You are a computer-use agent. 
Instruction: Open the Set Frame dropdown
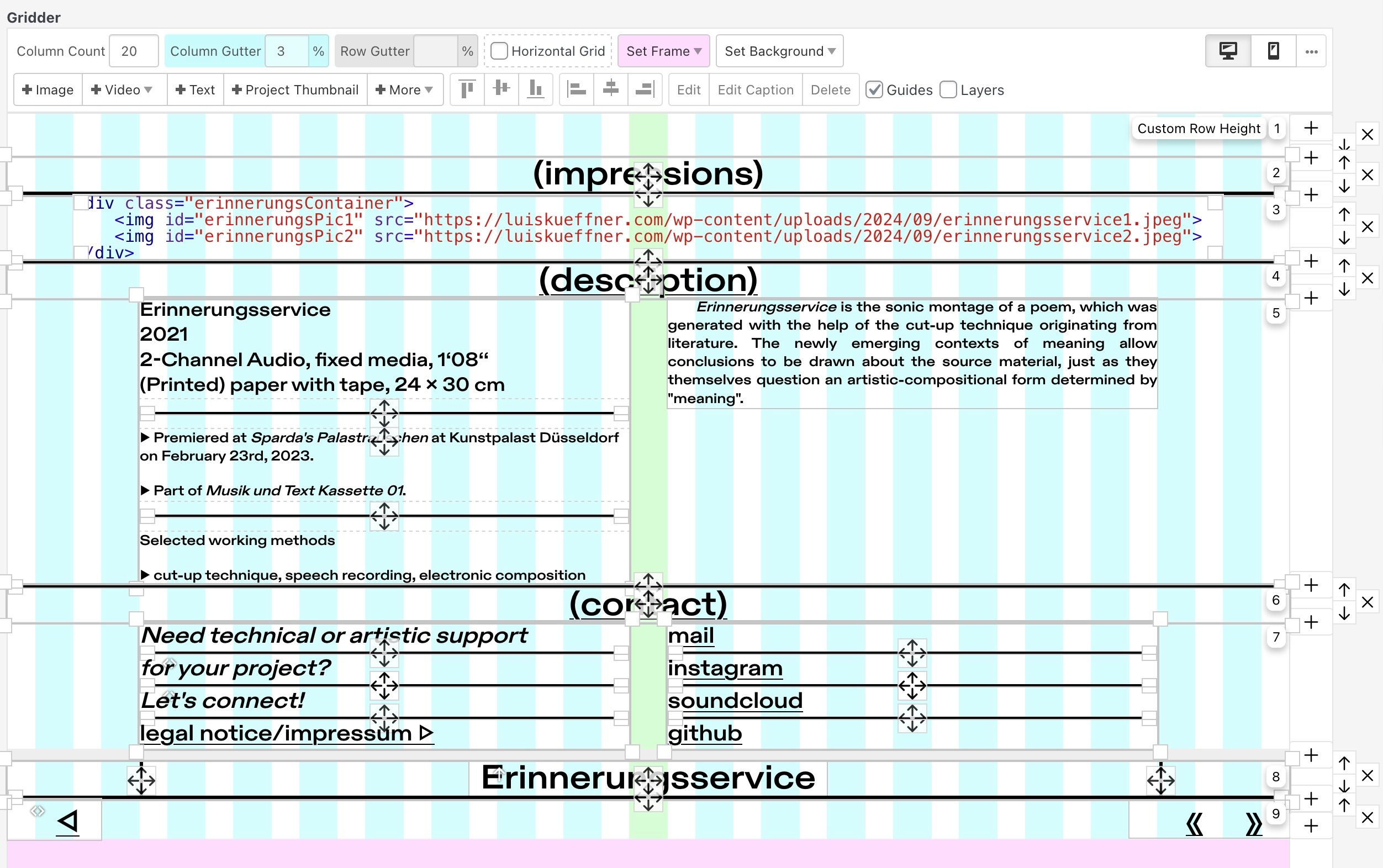[663, 51]
